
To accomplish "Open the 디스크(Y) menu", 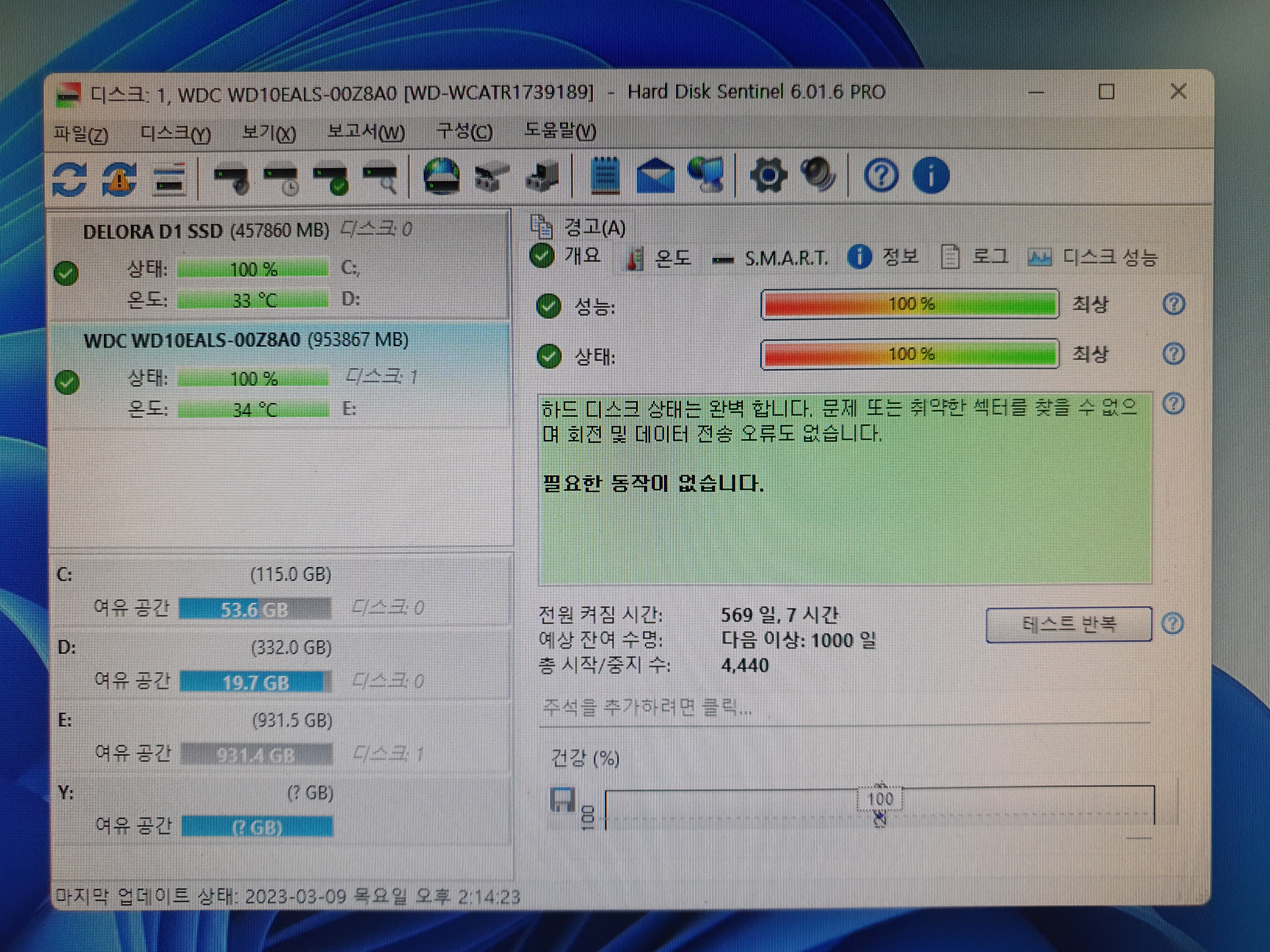I will tap(176, 134).
